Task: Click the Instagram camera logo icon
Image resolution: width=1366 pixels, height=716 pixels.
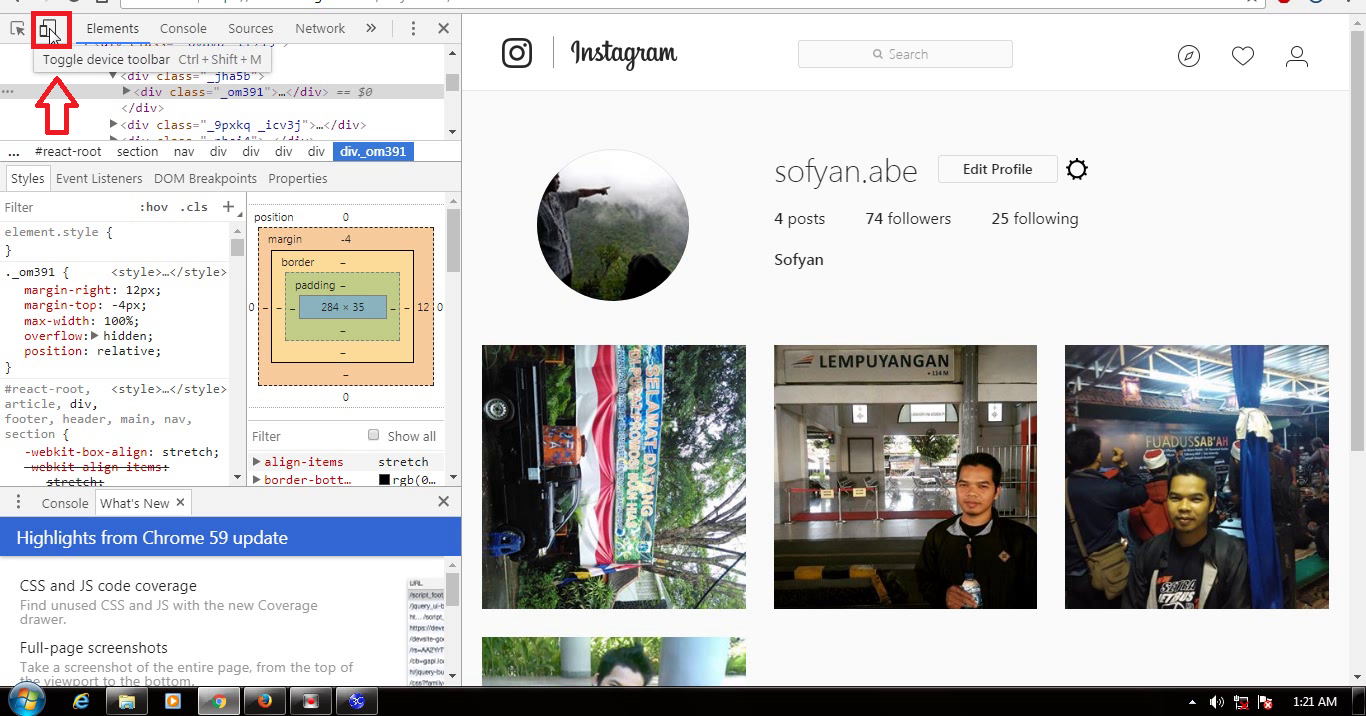Action: coord(517,53)
